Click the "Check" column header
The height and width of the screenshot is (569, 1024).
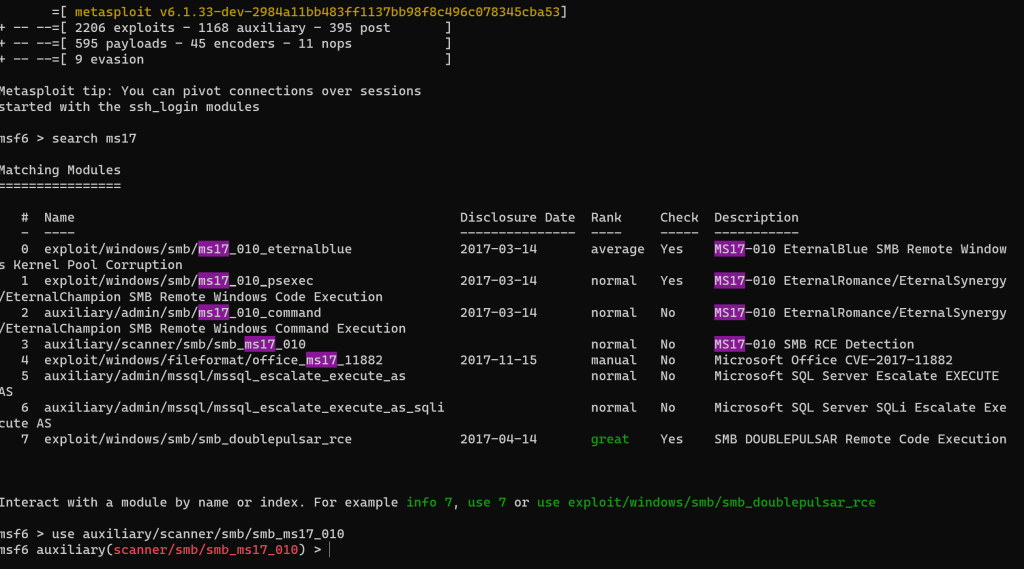coord(679,218)
